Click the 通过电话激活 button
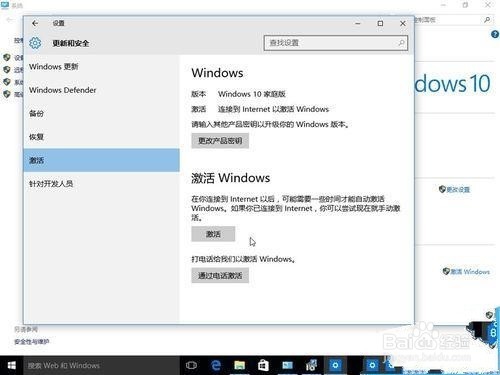 coord(220,276)
